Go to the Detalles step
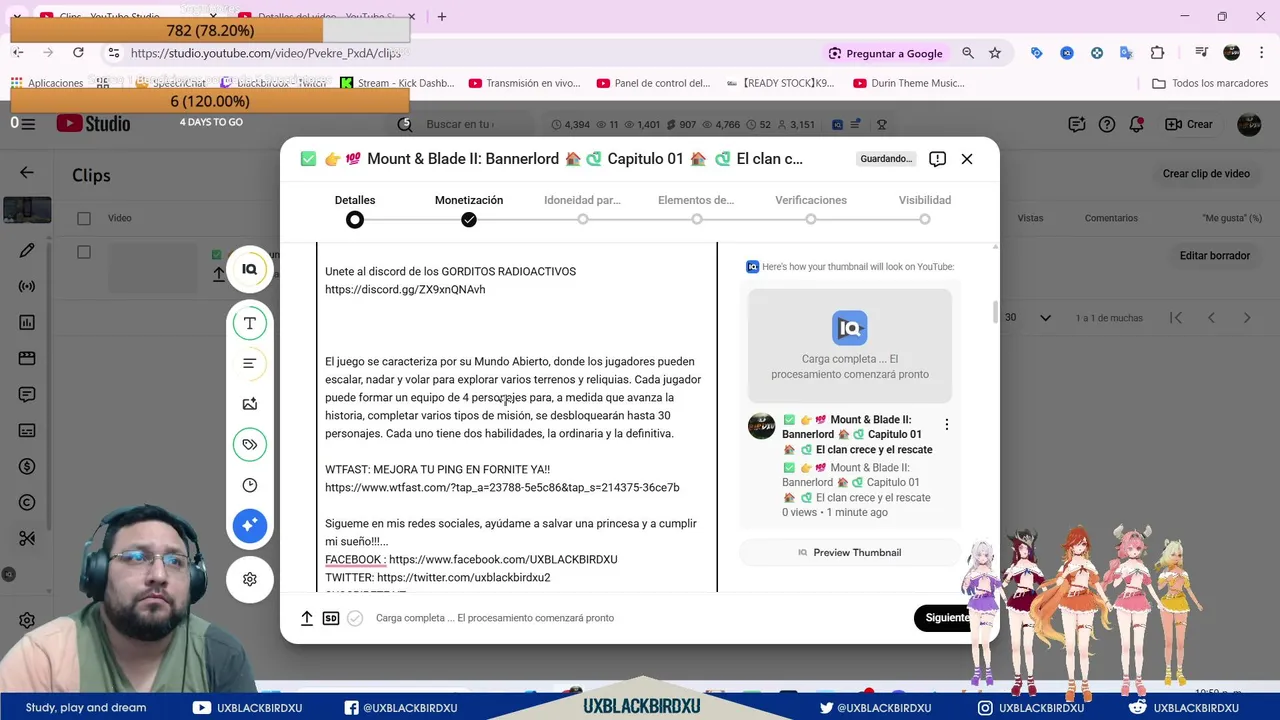Image resolution: width=1280 pixels, height=720 pixels. 355,209
